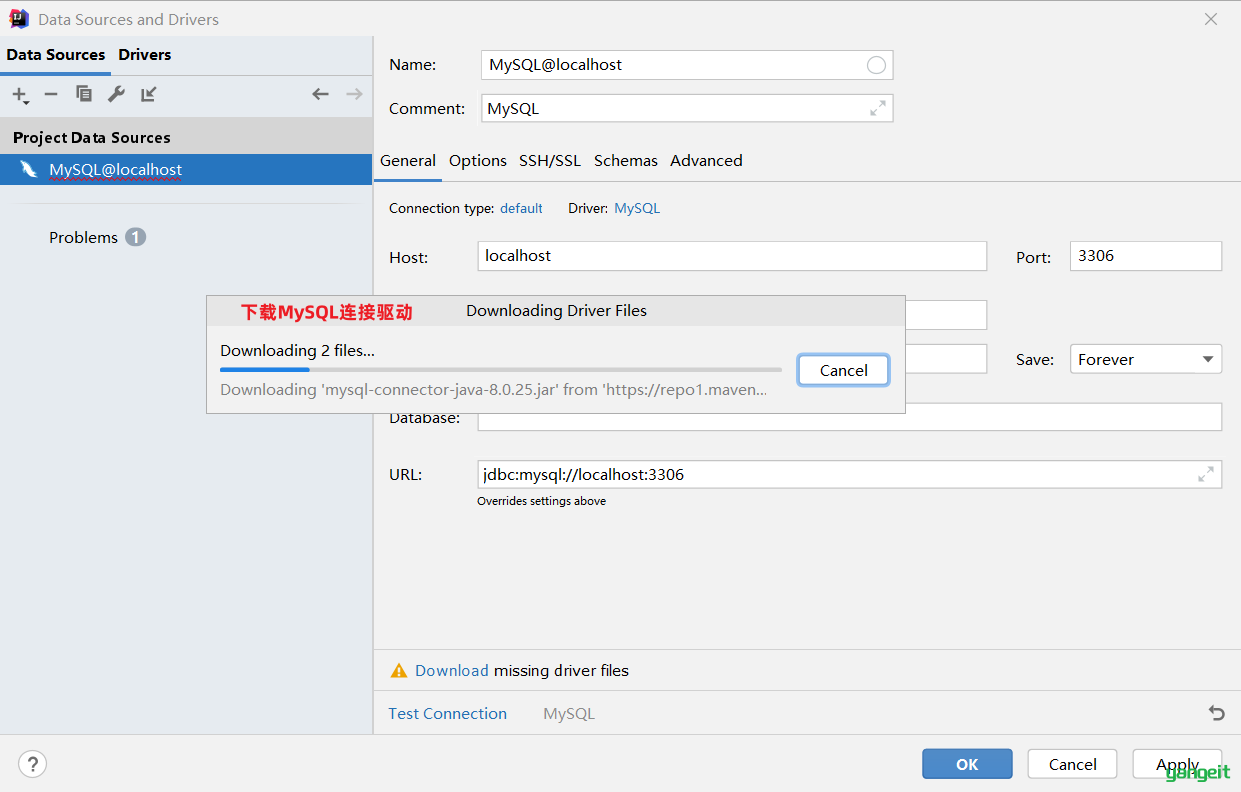Add a new data source with plus icon
Viewport: 1241px width, 792px height.
click(19, 94)
